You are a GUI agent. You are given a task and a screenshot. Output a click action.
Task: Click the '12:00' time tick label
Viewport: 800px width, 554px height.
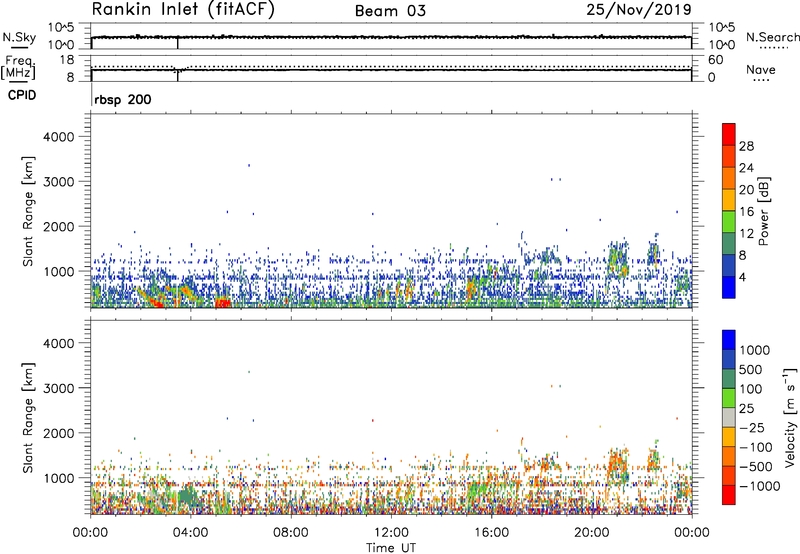click(391, 533)
